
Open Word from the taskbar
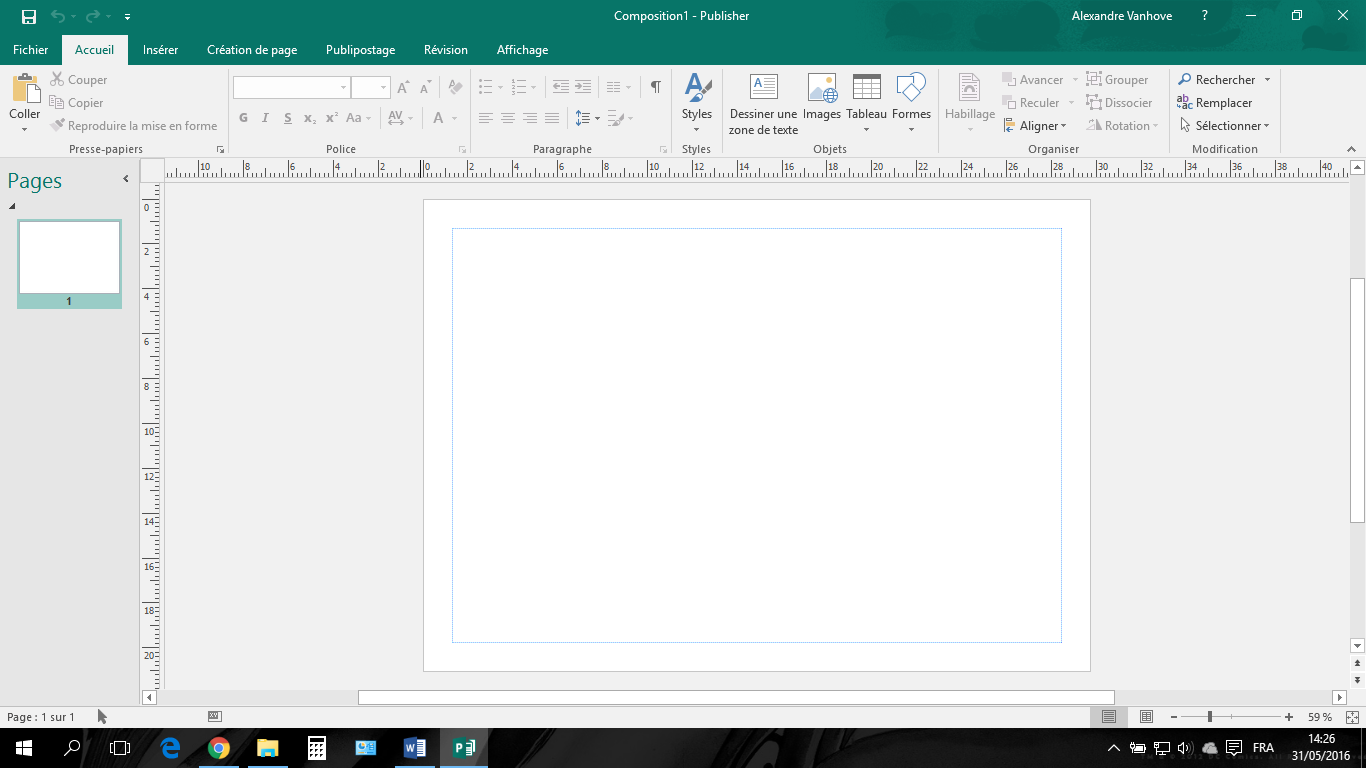pos(415,748)
